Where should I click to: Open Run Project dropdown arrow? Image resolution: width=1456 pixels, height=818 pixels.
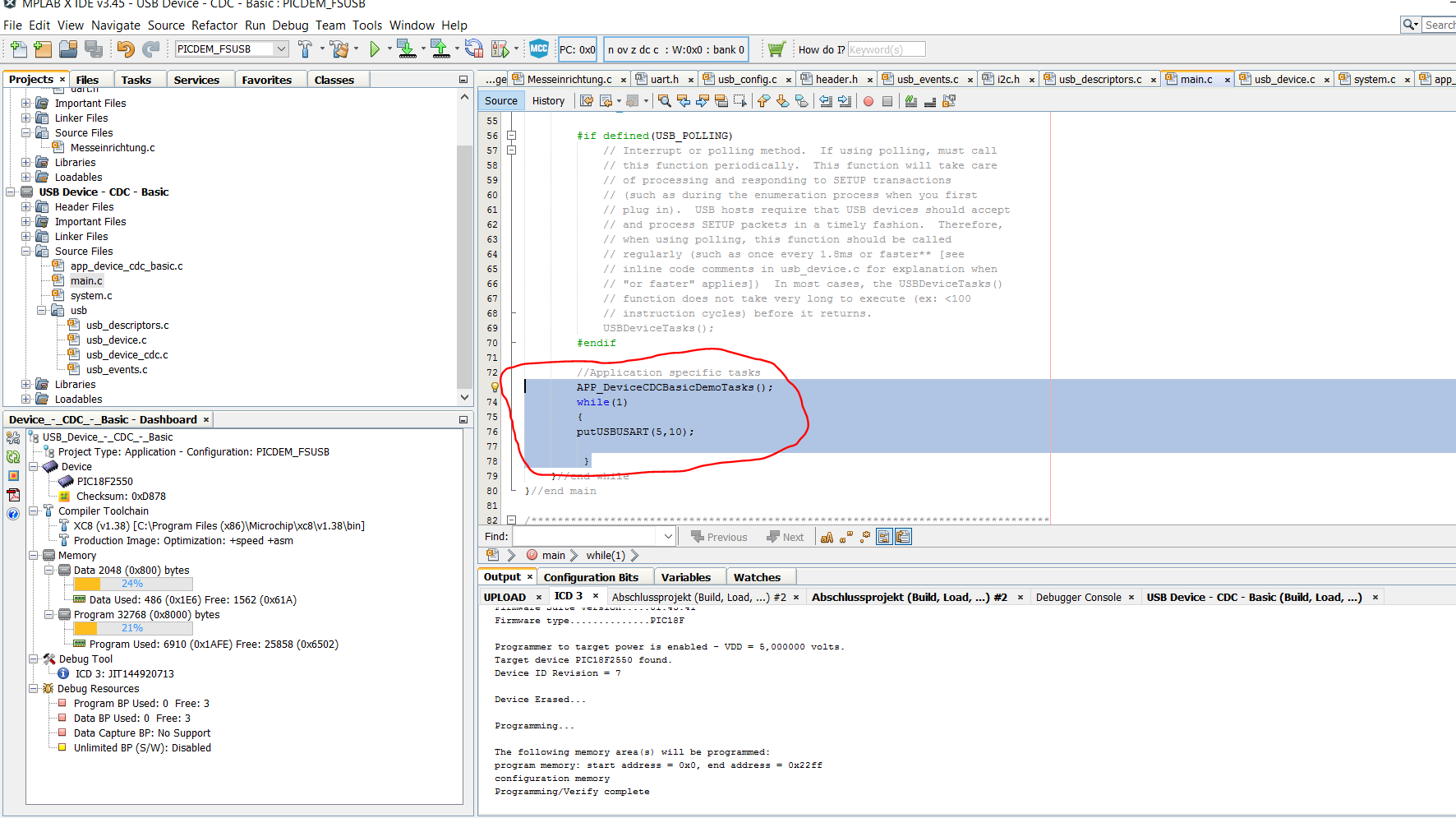point(389,49)
